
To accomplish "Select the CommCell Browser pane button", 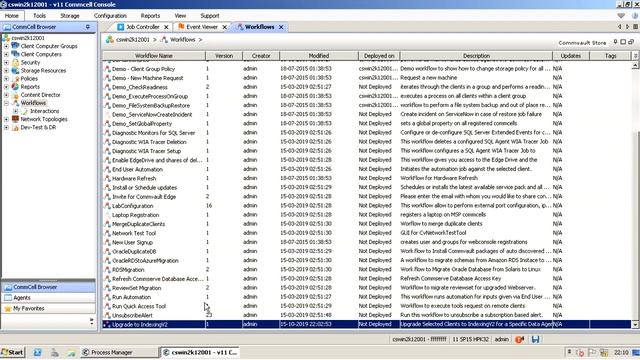I will tap(49, 287).
